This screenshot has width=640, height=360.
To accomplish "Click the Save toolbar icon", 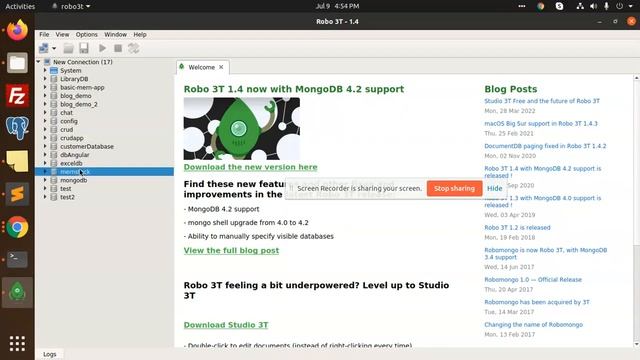I will pyautogui.click(x=84, y=49).
